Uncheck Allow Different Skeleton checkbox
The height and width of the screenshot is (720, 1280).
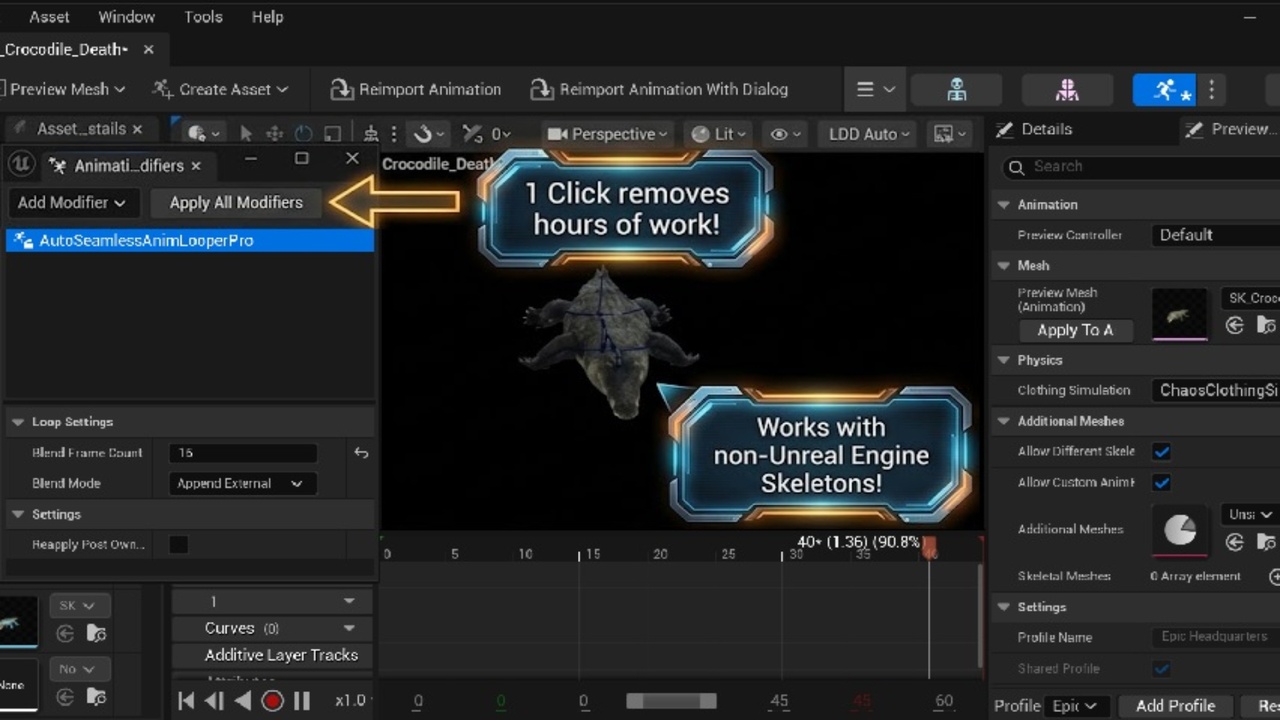[1161, 451]
